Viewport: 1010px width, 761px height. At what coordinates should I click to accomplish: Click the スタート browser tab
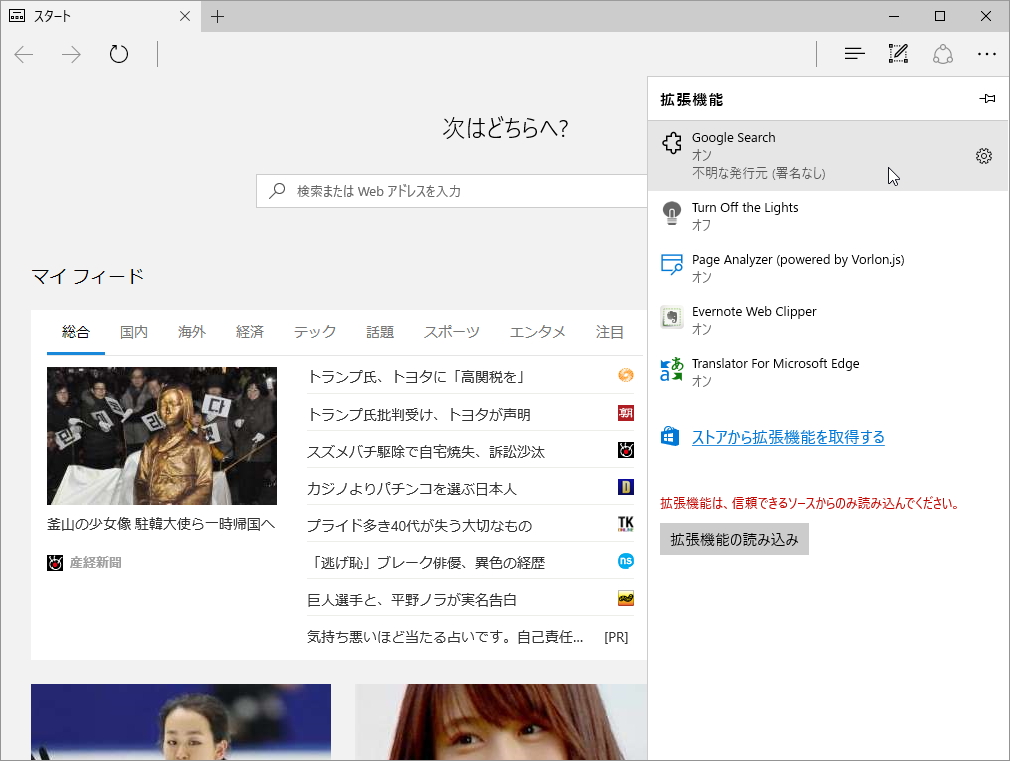pyautogui.click(x=101, y=16)
